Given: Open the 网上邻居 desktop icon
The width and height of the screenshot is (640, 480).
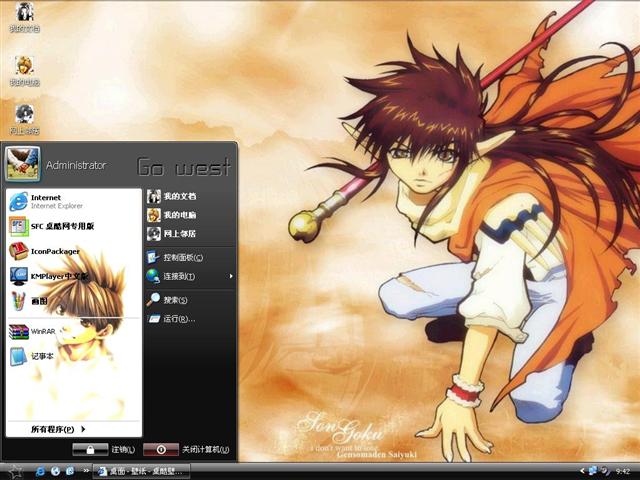Looking at the screenshot, I should click(24, 120).
